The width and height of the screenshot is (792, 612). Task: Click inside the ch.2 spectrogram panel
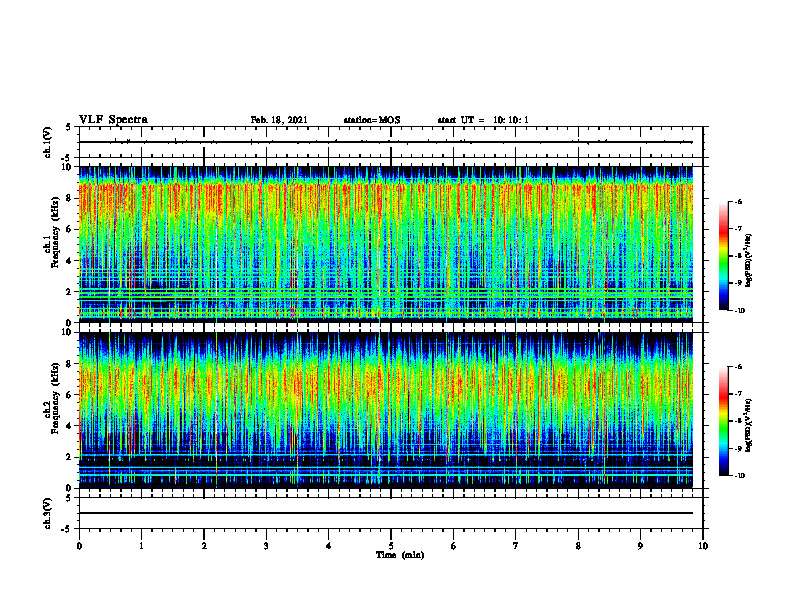386,410
